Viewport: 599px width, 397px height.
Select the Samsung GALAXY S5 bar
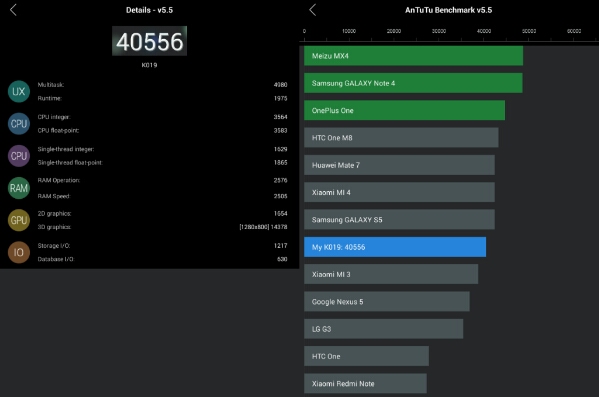pos(399,220)
